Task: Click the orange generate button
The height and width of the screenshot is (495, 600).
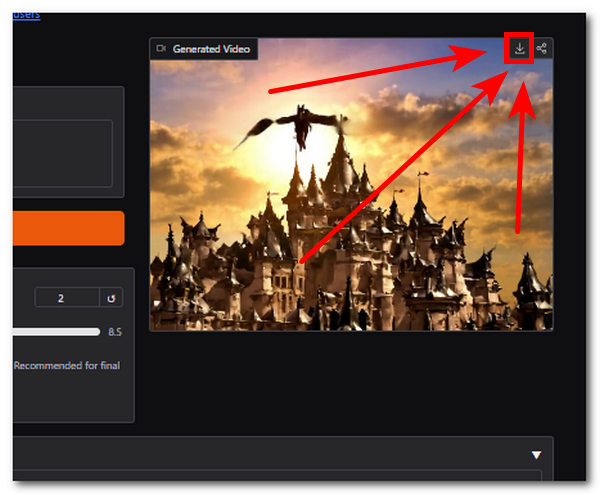Action: pyautogui.click(x=68, y=228)
